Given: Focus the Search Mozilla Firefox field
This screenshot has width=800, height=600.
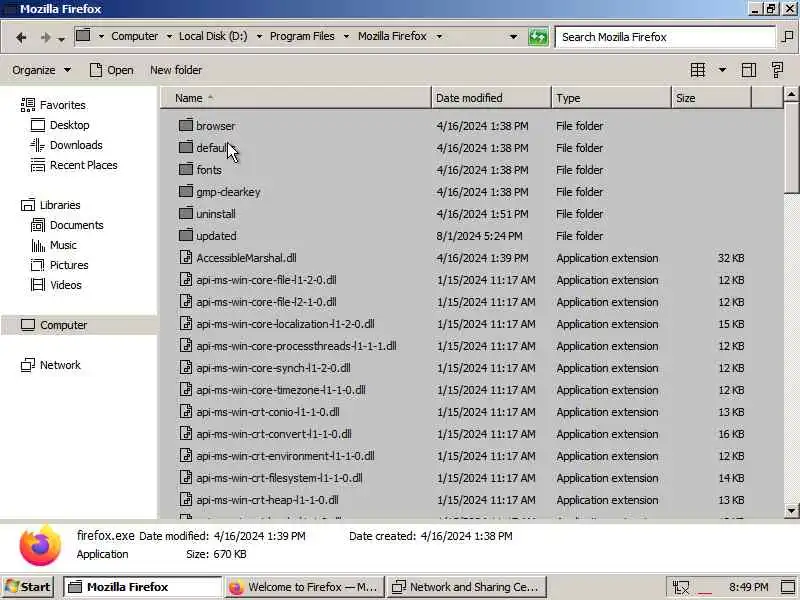Looking at the screenshot, I should click(665, 37).
